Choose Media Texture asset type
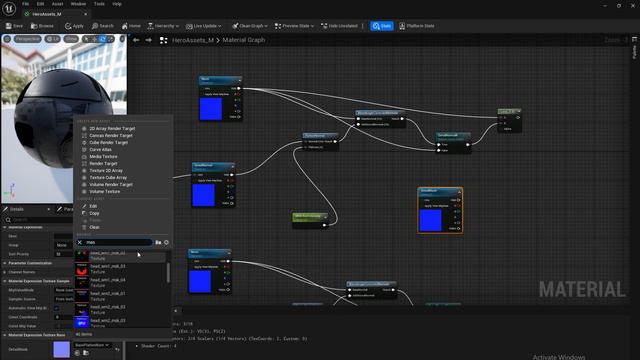This screenshot has height=360, width=640. [103, 156]
